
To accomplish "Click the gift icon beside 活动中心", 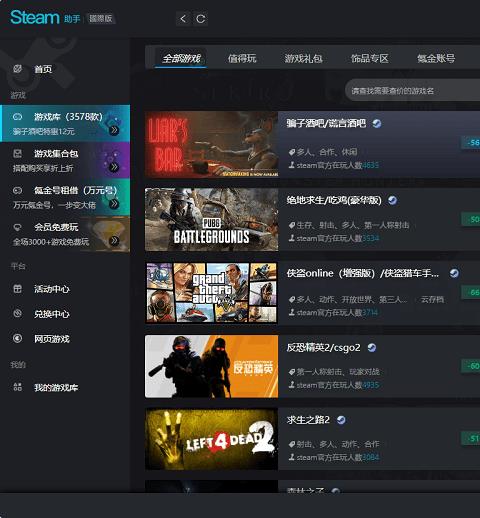I will [x=17, y=289].
